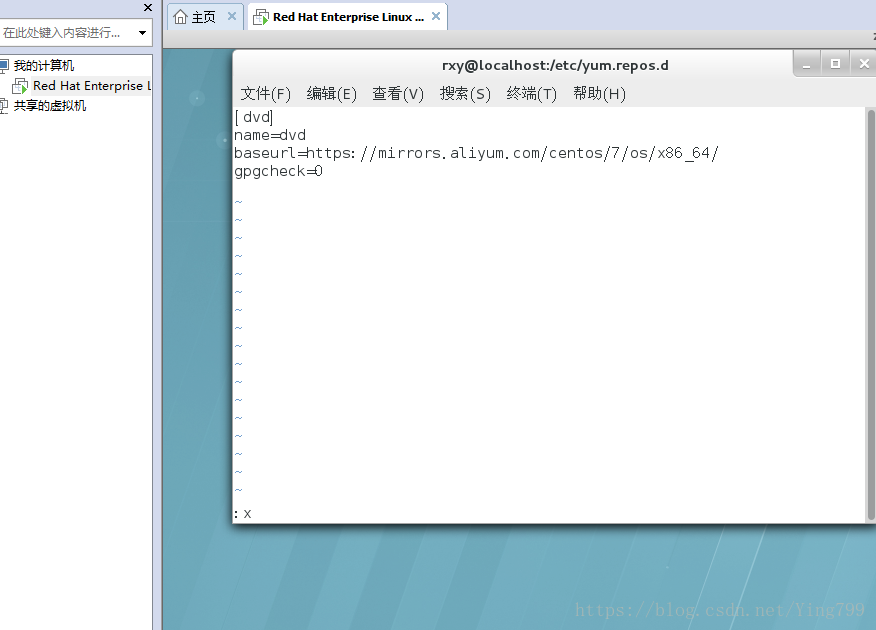The image size is (876, 630).
Task: Open the 编辑(E) terminal menu
Action: pyautogui.click(x=331, y=94)
